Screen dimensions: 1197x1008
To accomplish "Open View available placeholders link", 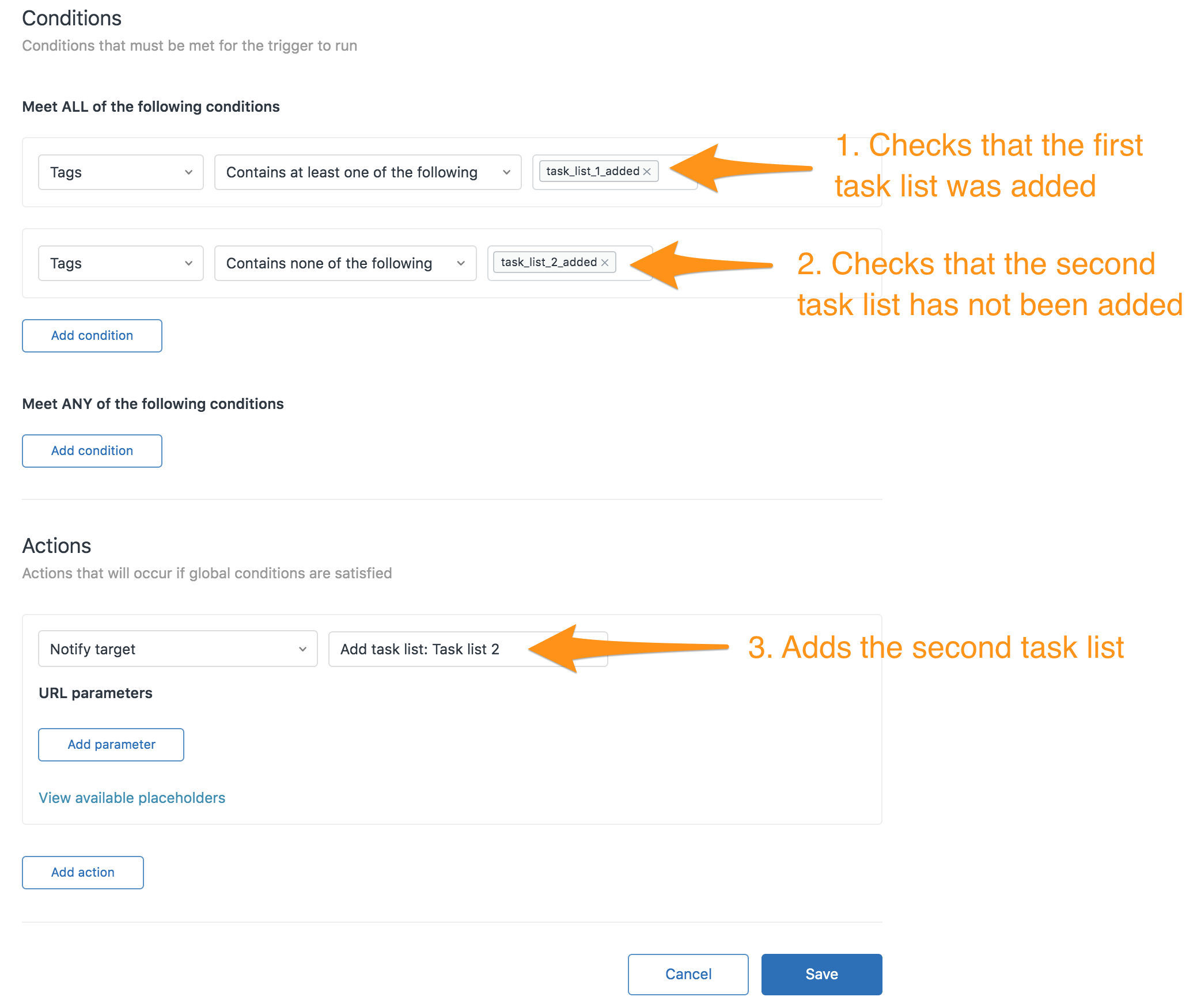I will pyautogui.click(x=132, y=798).
